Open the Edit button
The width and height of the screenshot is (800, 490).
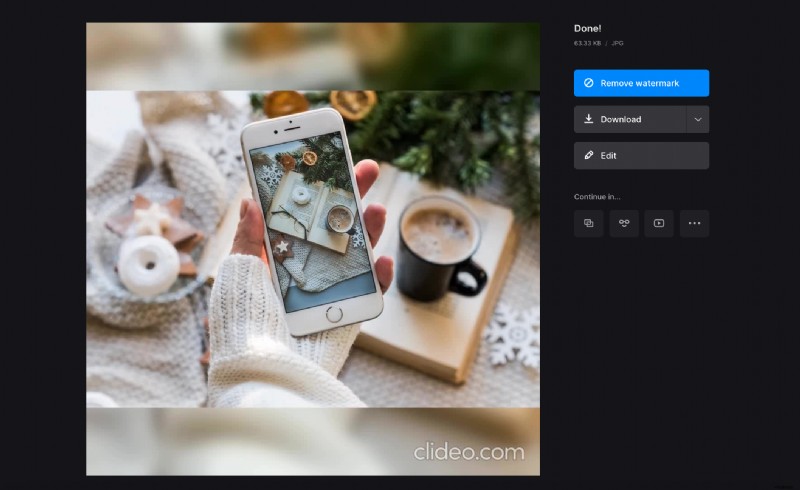[641, 156]
